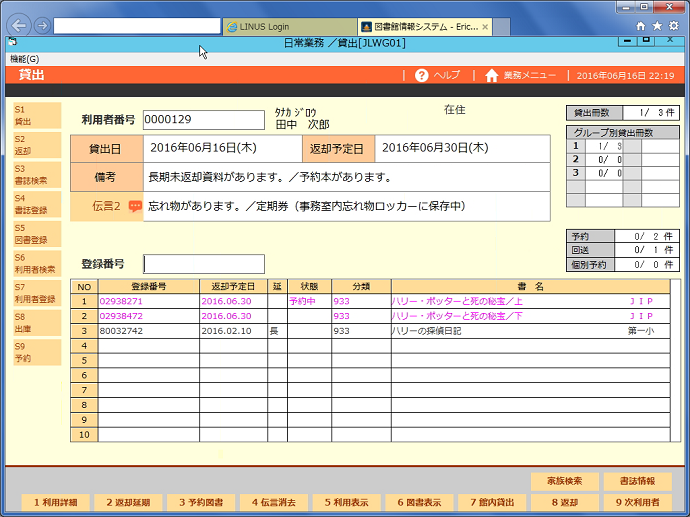Click title ハリーの探偵日記 in row 3
This screenshot has width=690, height=517.
point(426,331)
